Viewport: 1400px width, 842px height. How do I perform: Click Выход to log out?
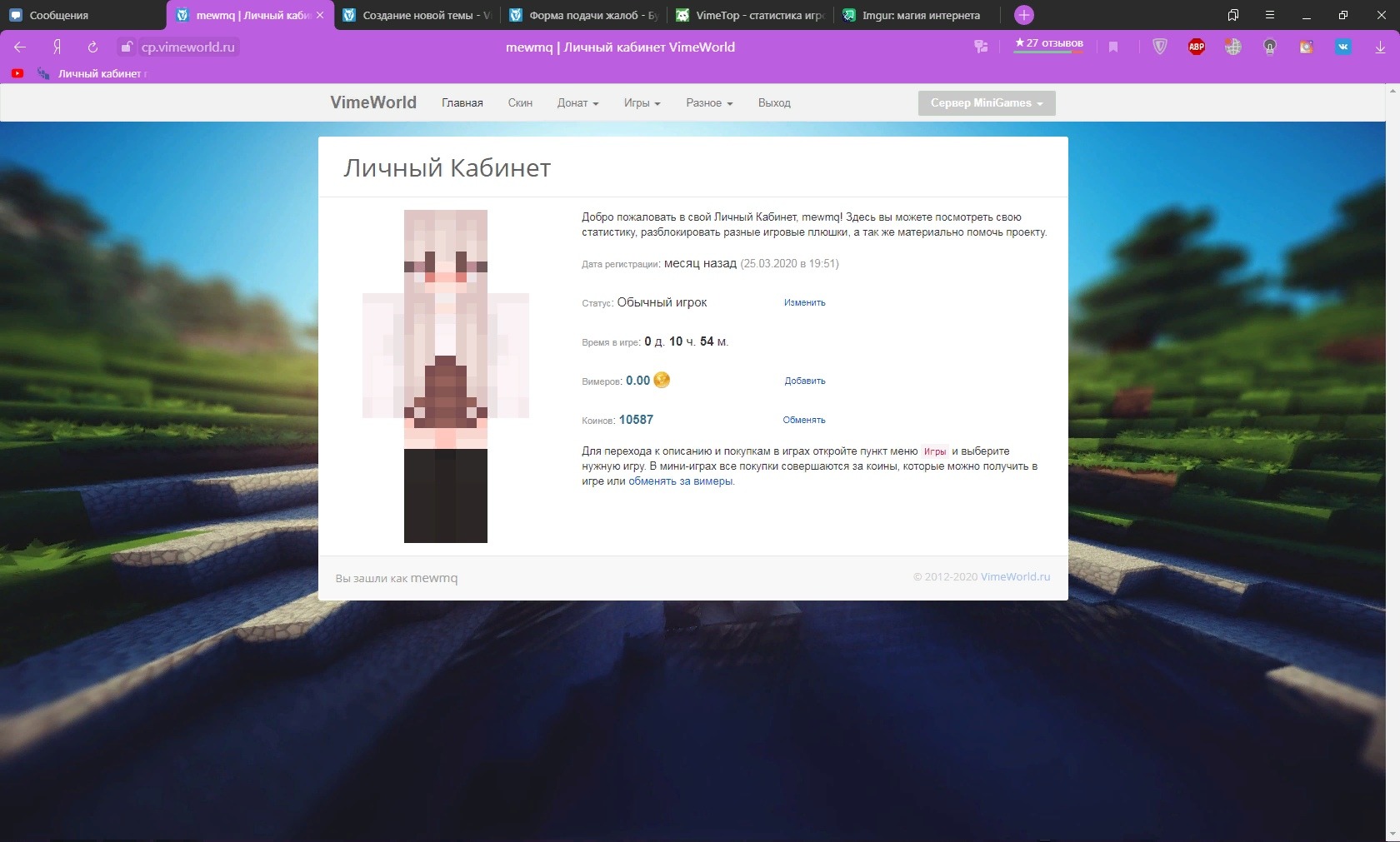(774, 103)
